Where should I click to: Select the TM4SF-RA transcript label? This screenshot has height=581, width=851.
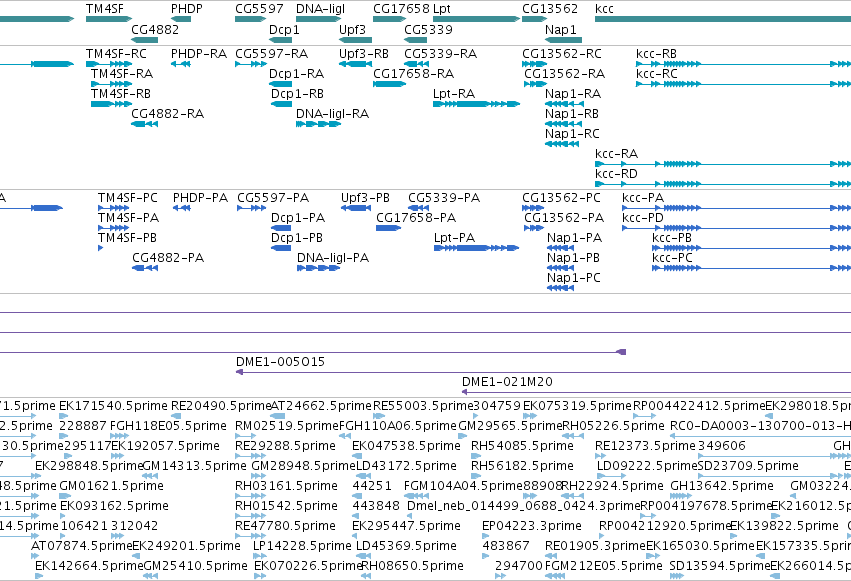click(x=122, y=74)
